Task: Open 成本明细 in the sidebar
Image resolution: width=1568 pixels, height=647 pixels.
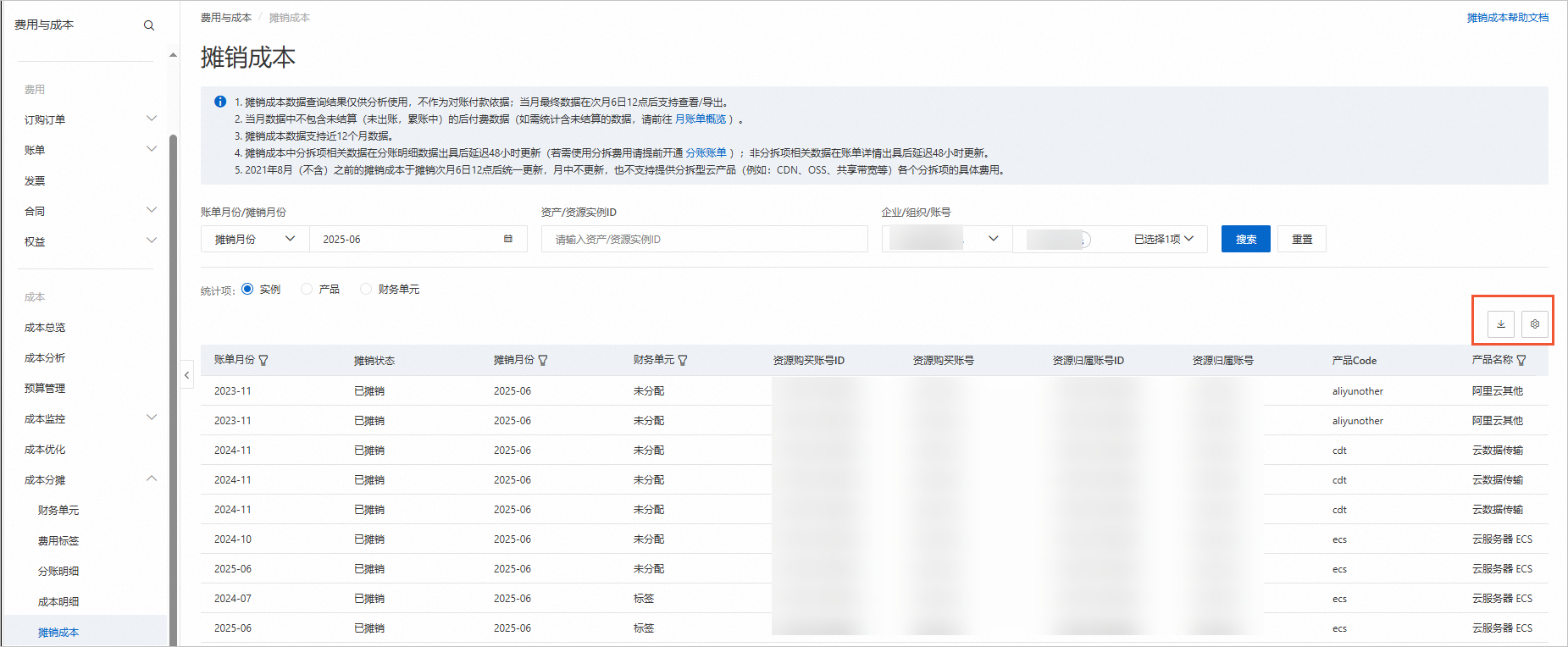Action: (58, 601)
